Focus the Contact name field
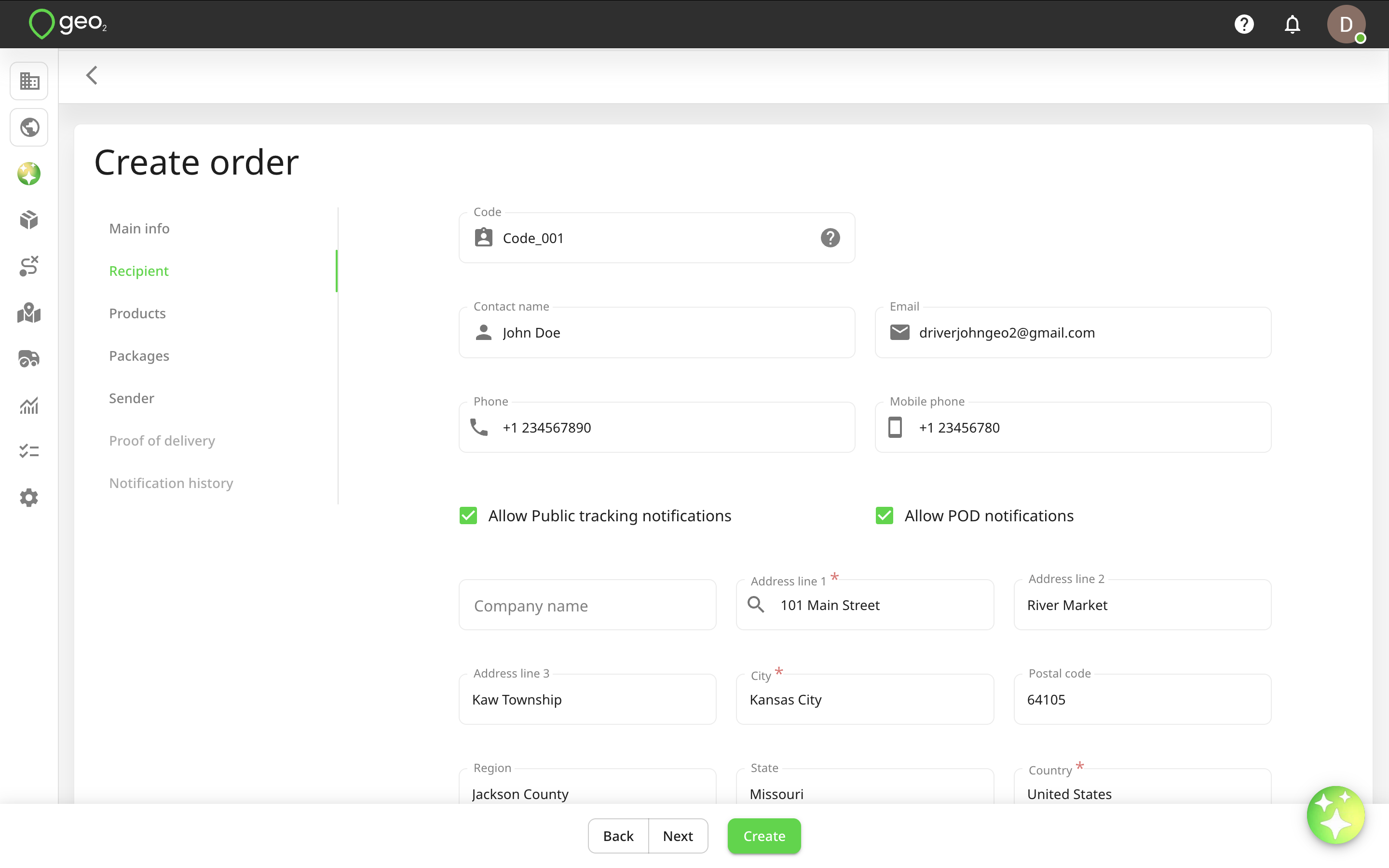The width and height of the screenshot is (1389, 868). [656, 332]
